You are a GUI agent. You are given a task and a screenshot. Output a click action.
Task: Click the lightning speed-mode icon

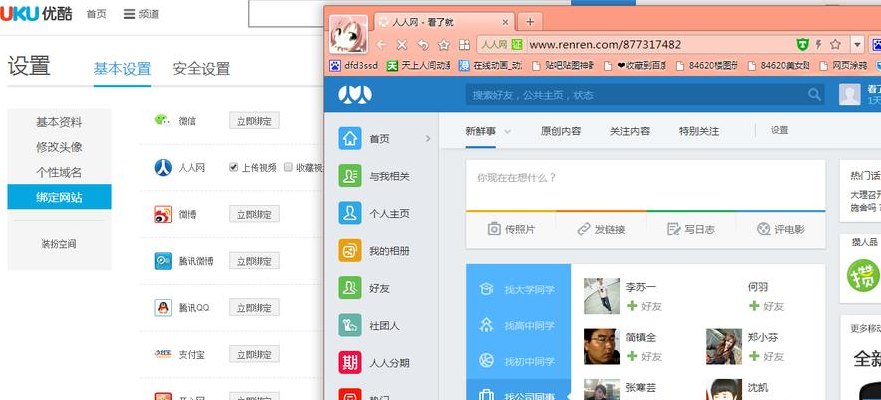point(819,44)
